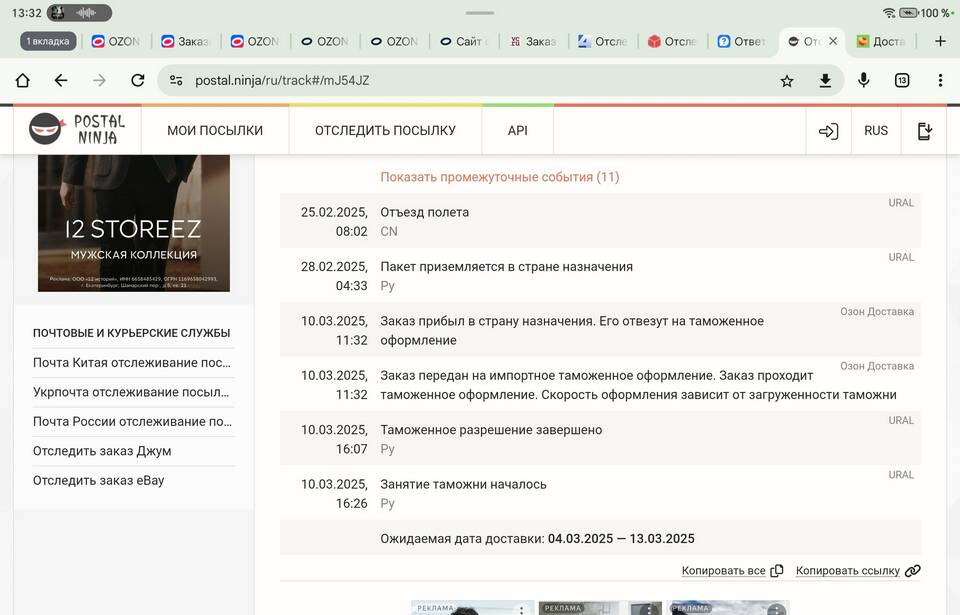Close the active postal.ninja tab
The height and width of the screenshot is (615, 960).
point(833,41)
